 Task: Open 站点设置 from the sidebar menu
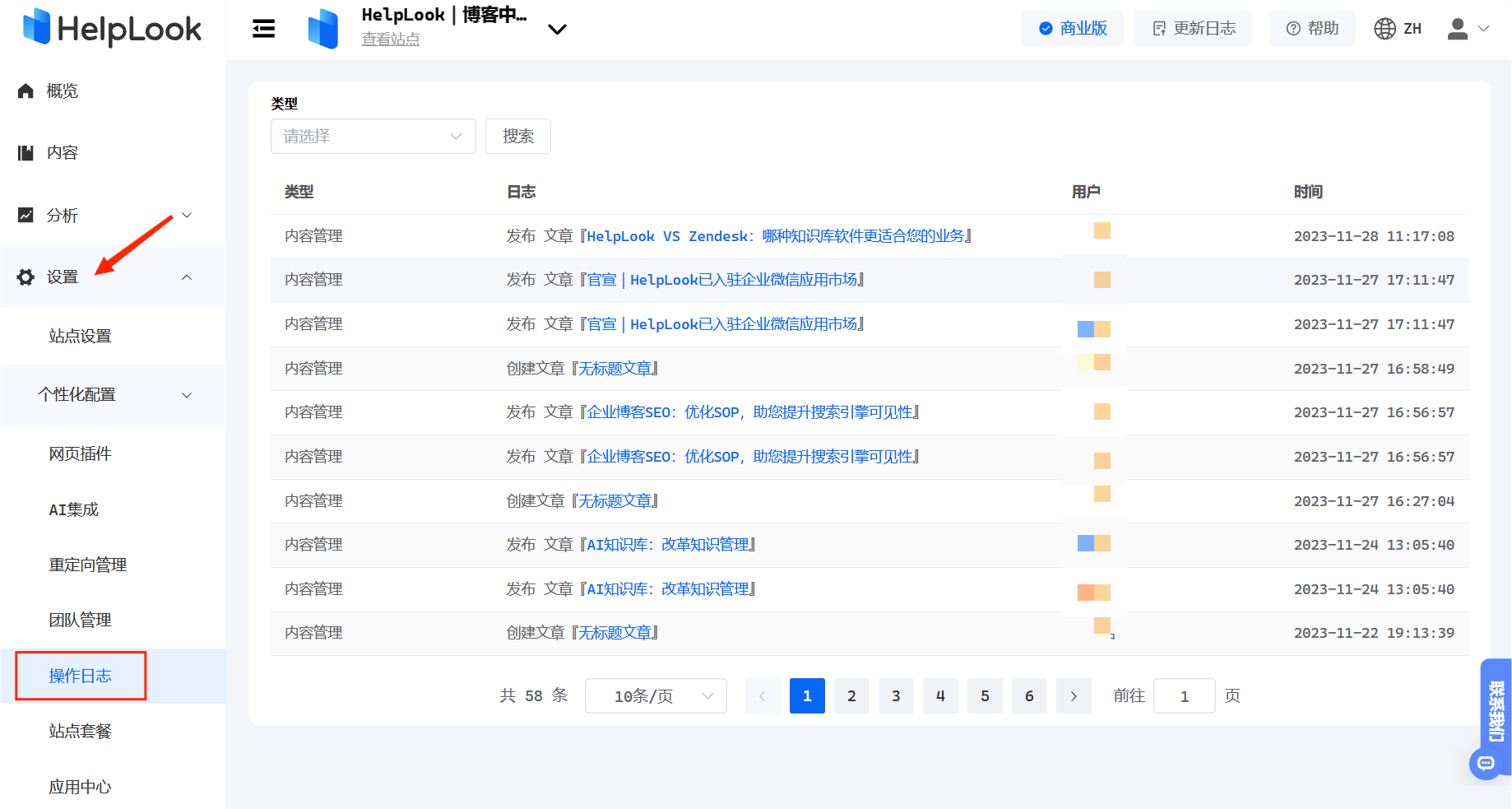[80, 337]
